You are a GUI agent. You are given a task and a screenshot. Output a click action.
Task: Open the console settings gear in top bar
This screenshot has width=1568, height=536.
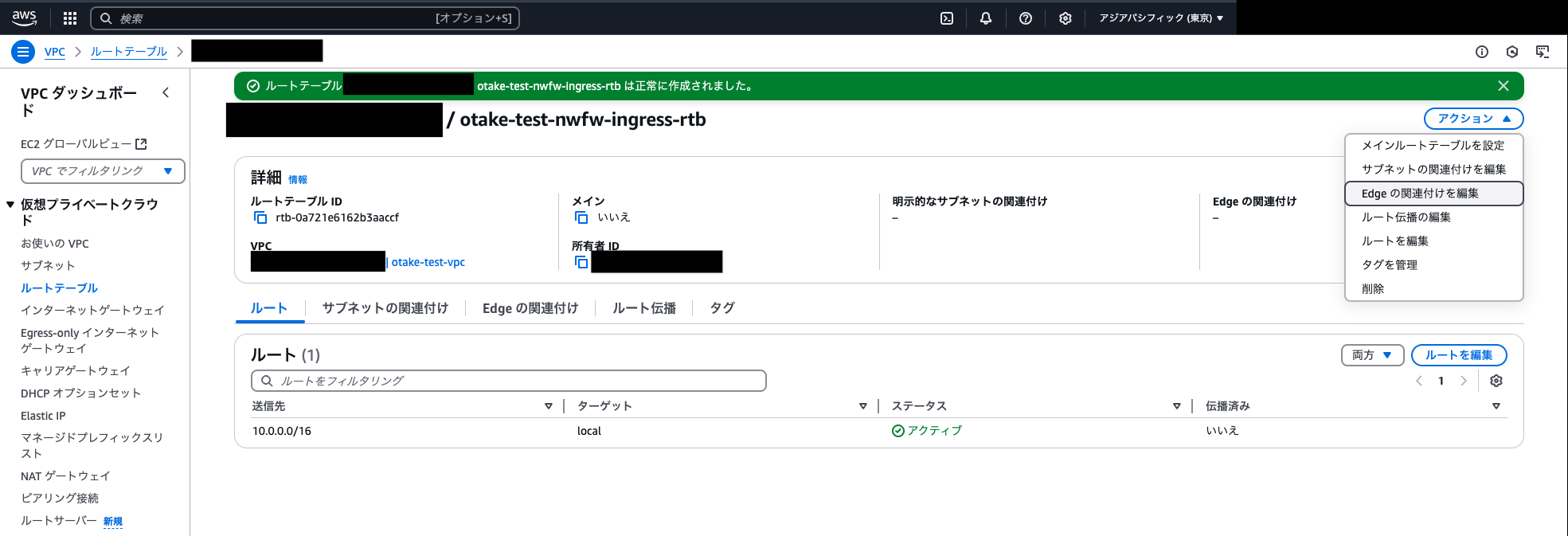pyautogui.click(x=1066, y=18)
